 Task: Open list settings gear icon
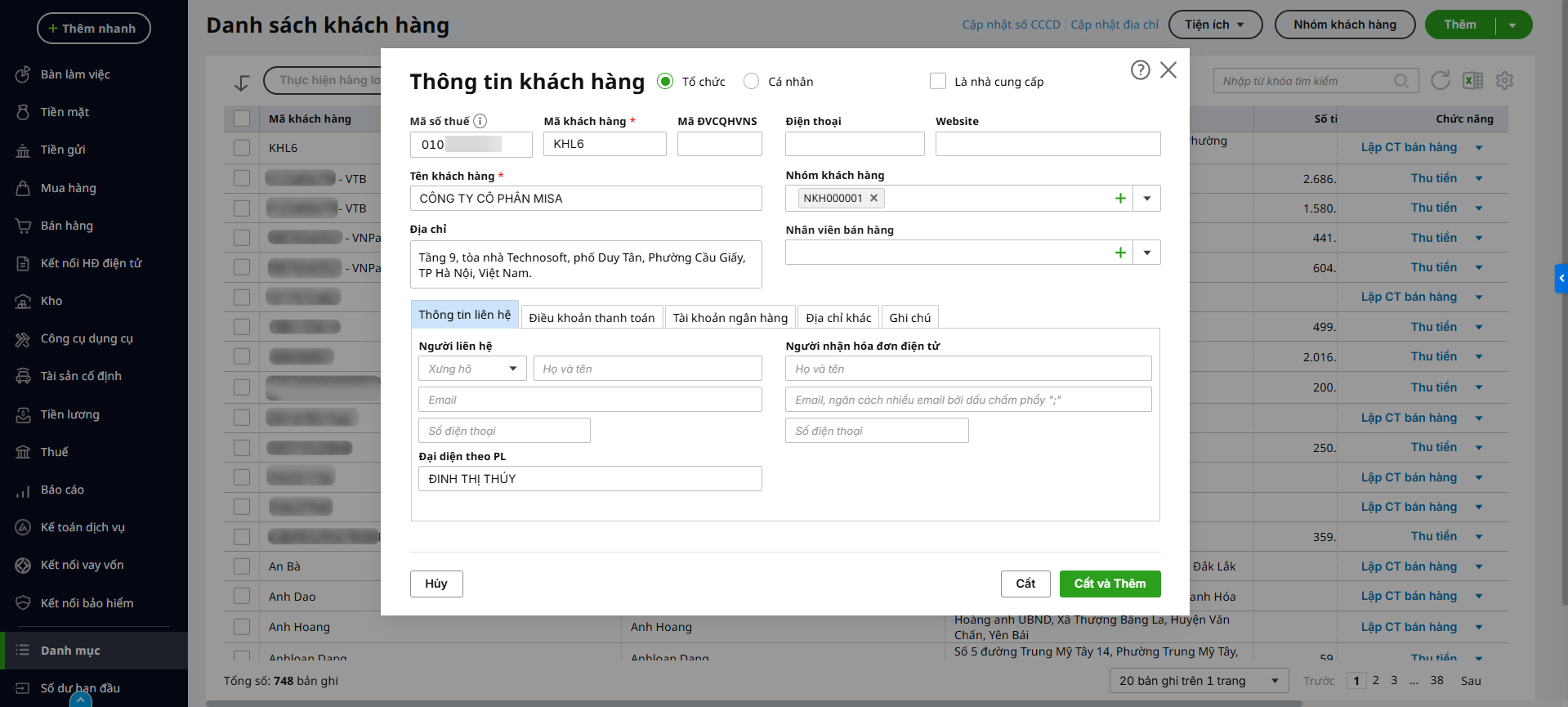1504,80
